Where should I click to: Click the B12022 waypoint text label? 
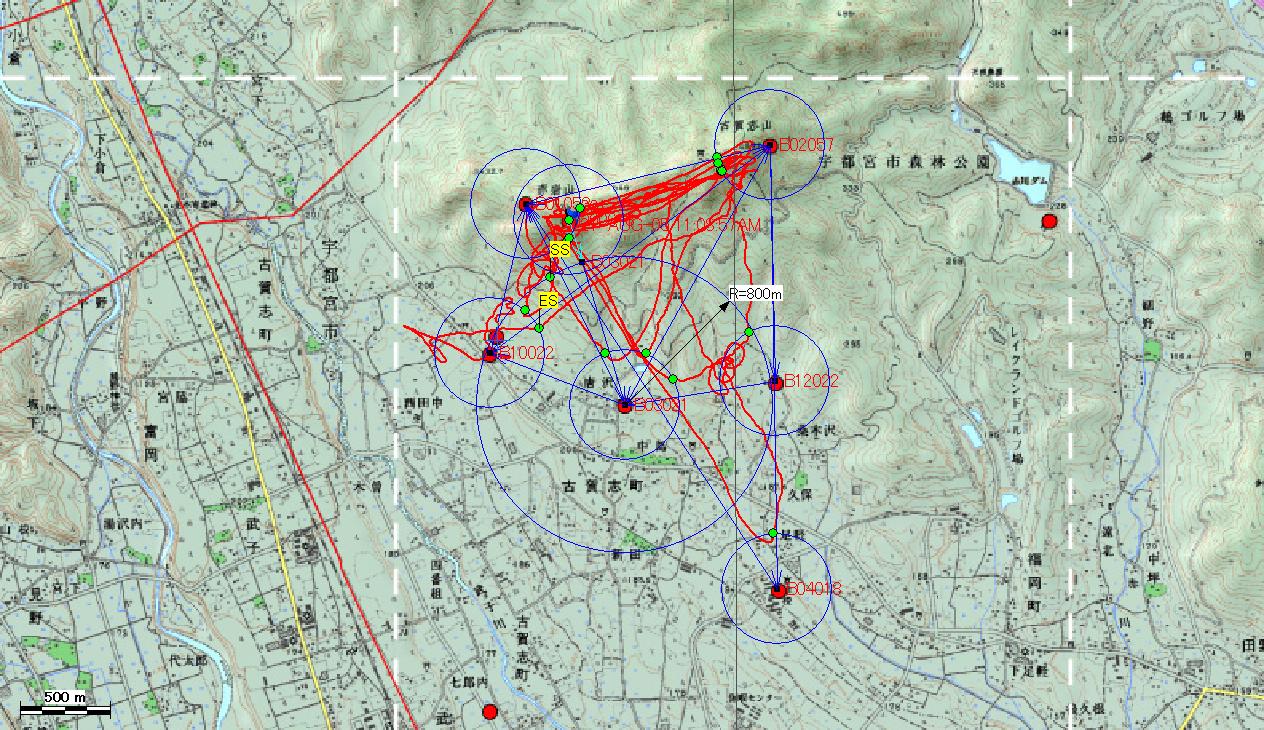click(811, 381)
